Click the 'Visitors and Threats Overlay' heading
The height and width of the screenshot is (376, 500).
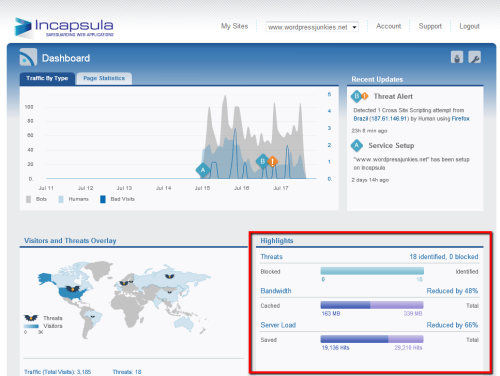point(70,241)
